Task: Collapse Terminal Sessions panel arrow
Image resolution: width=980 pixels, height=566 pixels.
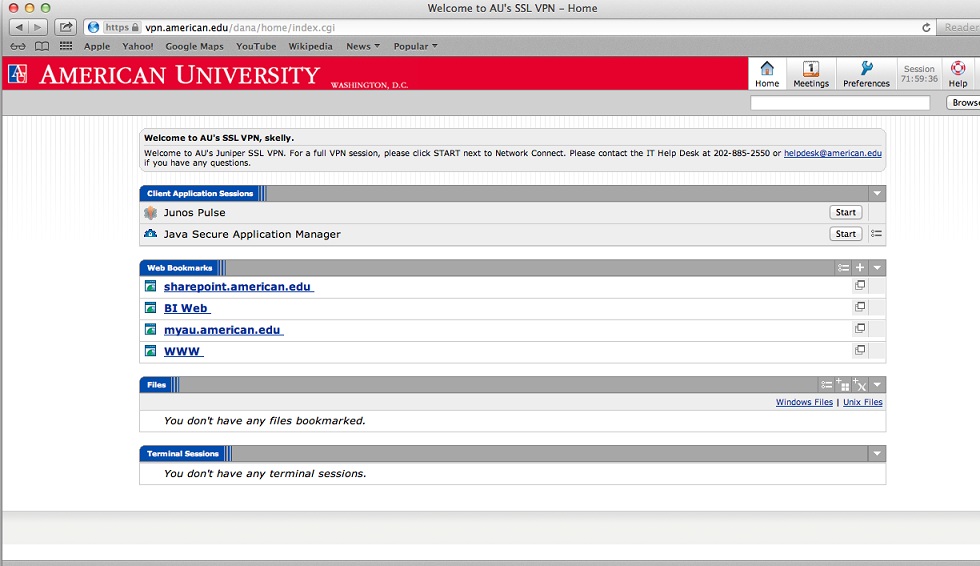Action: click(x=877, y=454)
